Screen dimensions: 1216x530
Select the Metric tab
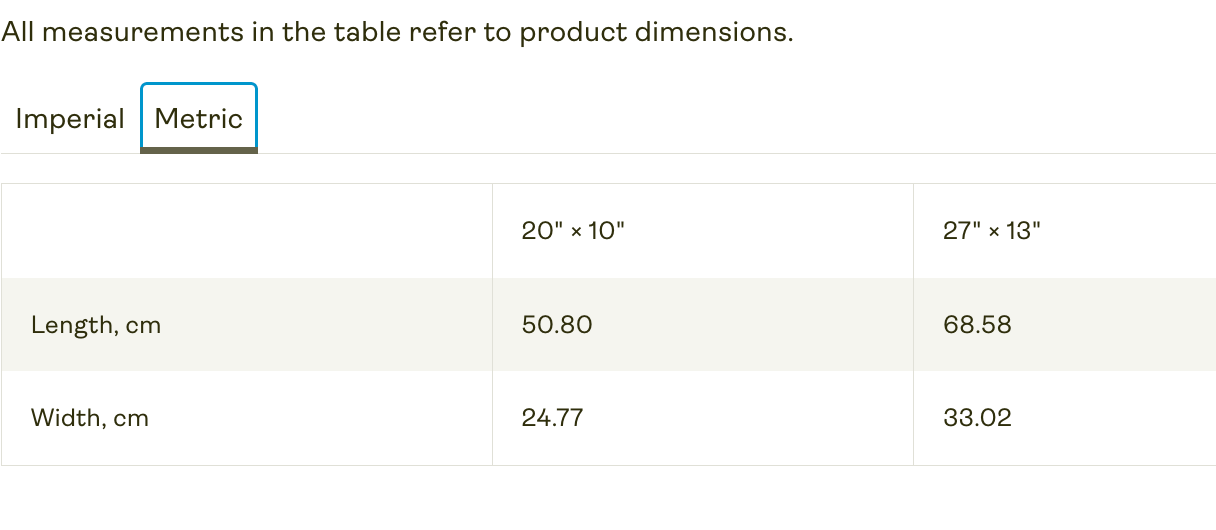pyautogui.click(x=199, y=119)
